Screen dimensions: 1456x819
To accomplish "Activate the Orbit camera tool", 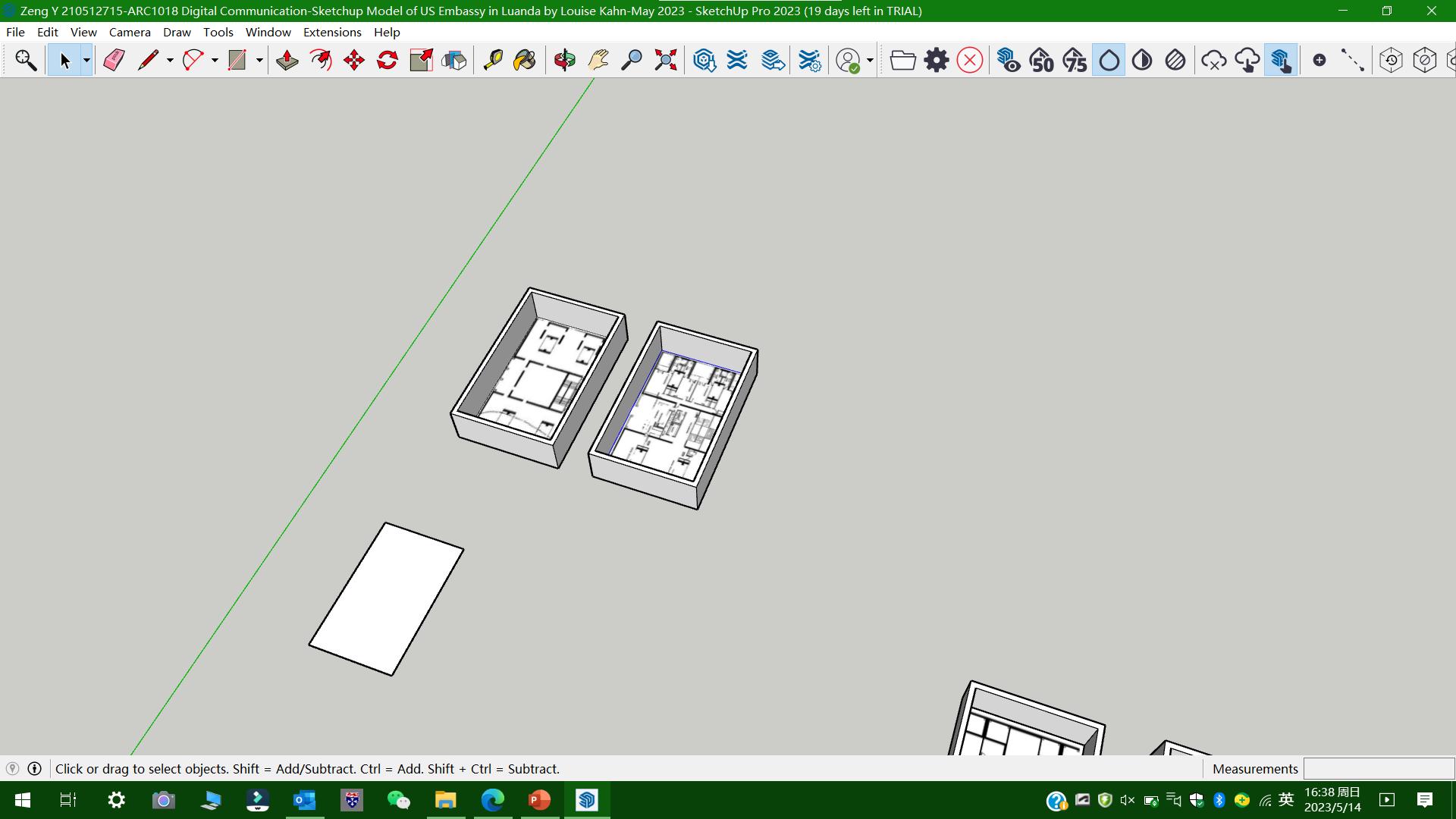I will 564,60.
